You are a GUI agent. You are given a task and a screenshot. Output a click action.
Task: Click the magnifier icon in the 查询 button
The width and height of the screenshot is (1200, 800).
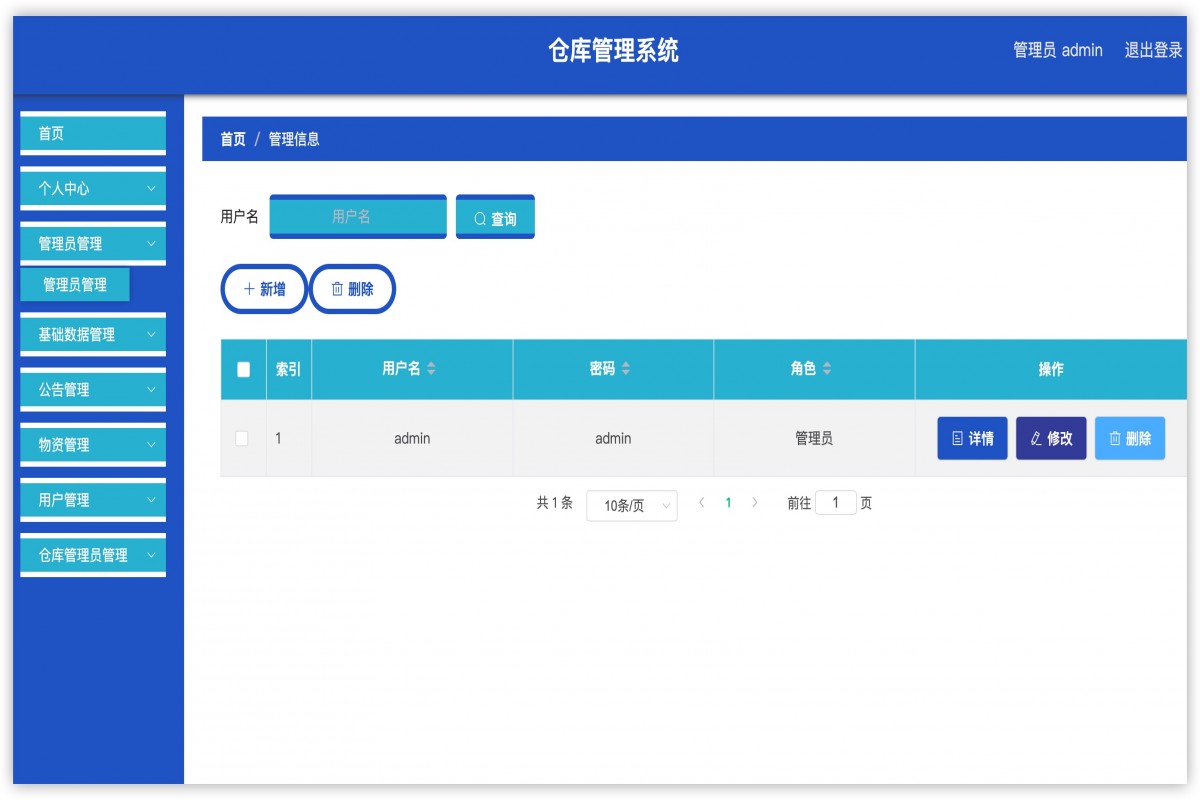pyautogui.click(x=478, y=216)
